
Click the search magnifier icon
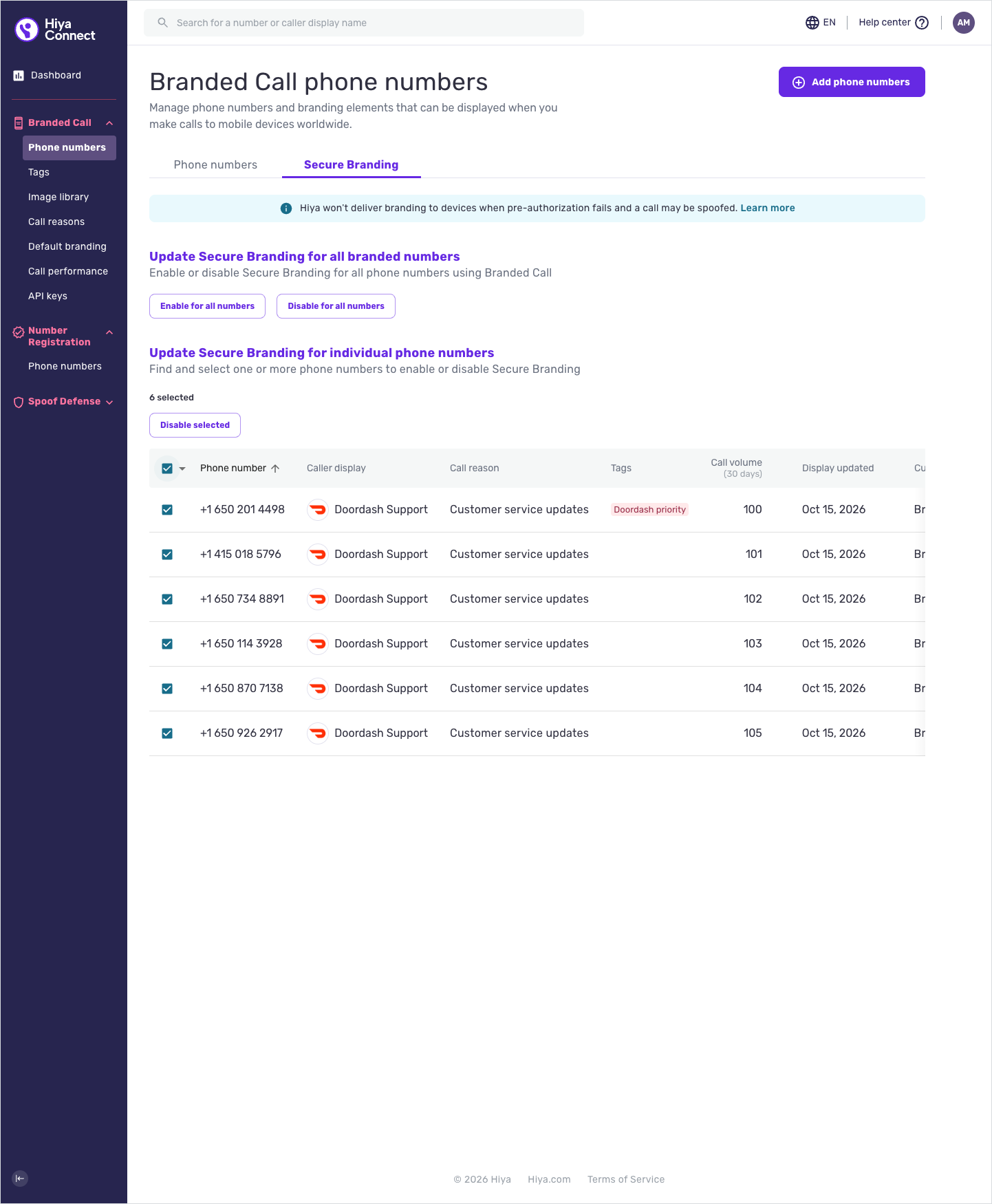pyautogui.click(x=163, y=23)
